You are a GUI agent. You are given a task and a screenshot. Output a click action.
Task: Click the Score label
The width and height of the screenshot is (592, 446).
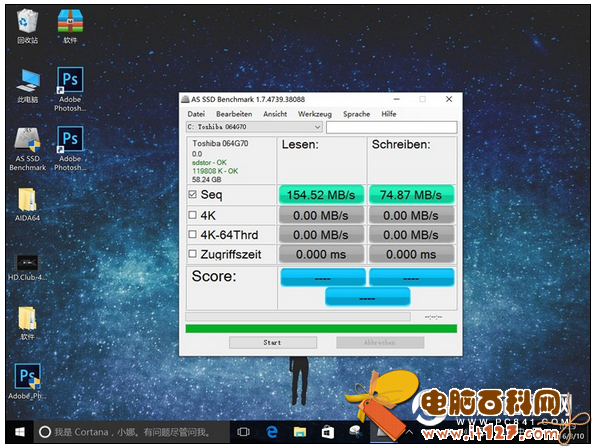[214, 276]
